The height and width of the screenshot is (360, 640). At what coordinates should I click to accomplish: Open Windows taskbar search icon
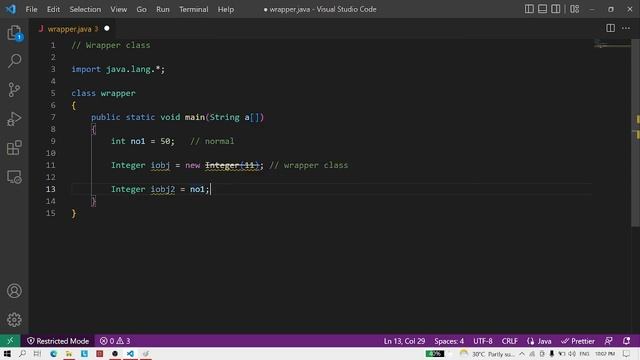click(22, 353)
